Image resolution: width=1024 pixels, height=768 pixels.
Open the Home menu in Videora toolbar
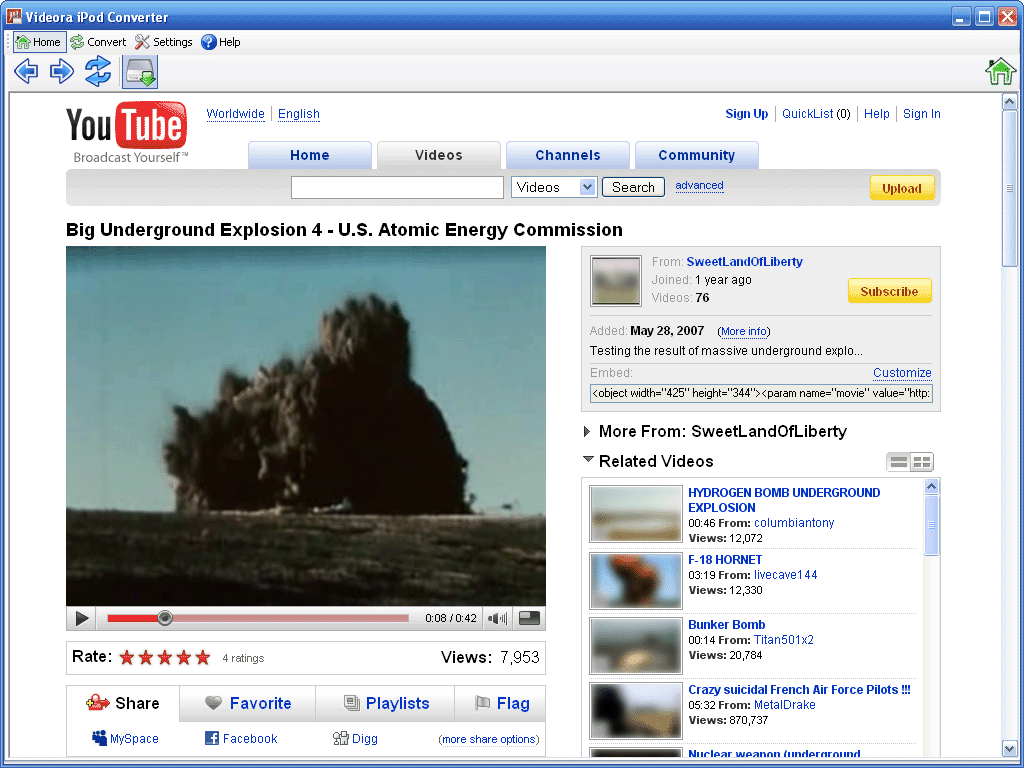(x=39, y=42)
